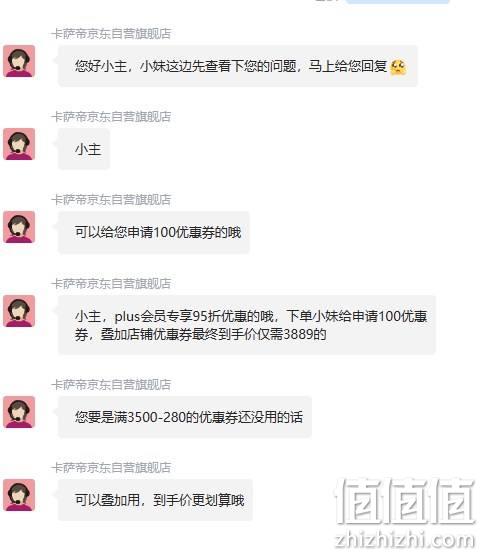484x557 pixels.
Task: Click the zhizhizhi.com watermark logo
Action: coord(405,515)
